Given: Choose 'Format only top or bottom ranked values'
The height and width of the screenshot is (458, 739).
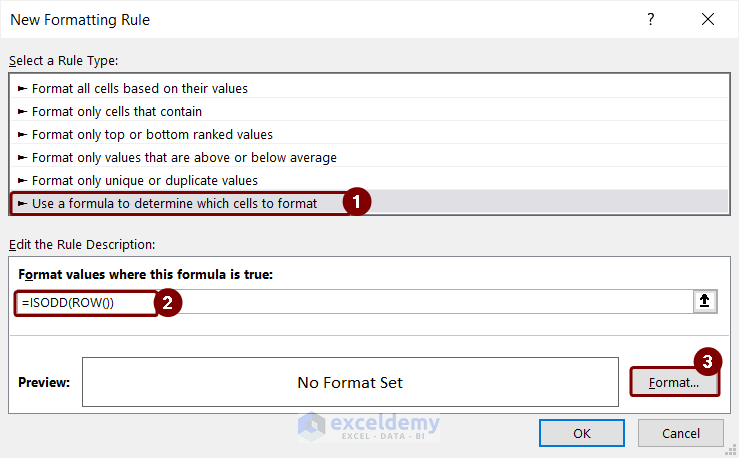Looking at the screenshot, I should [152, 134].
